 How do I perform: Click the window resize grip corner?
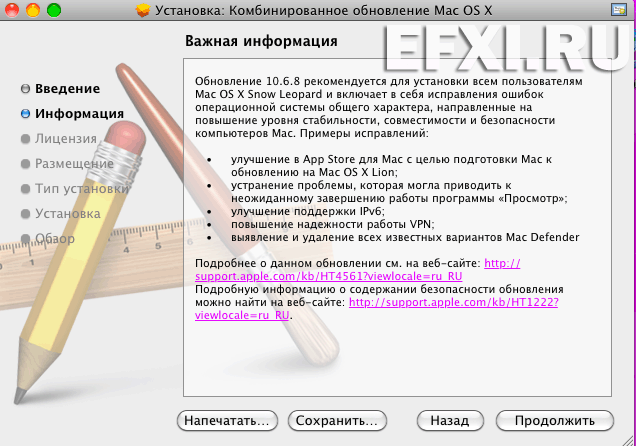(x=629, y=440)
